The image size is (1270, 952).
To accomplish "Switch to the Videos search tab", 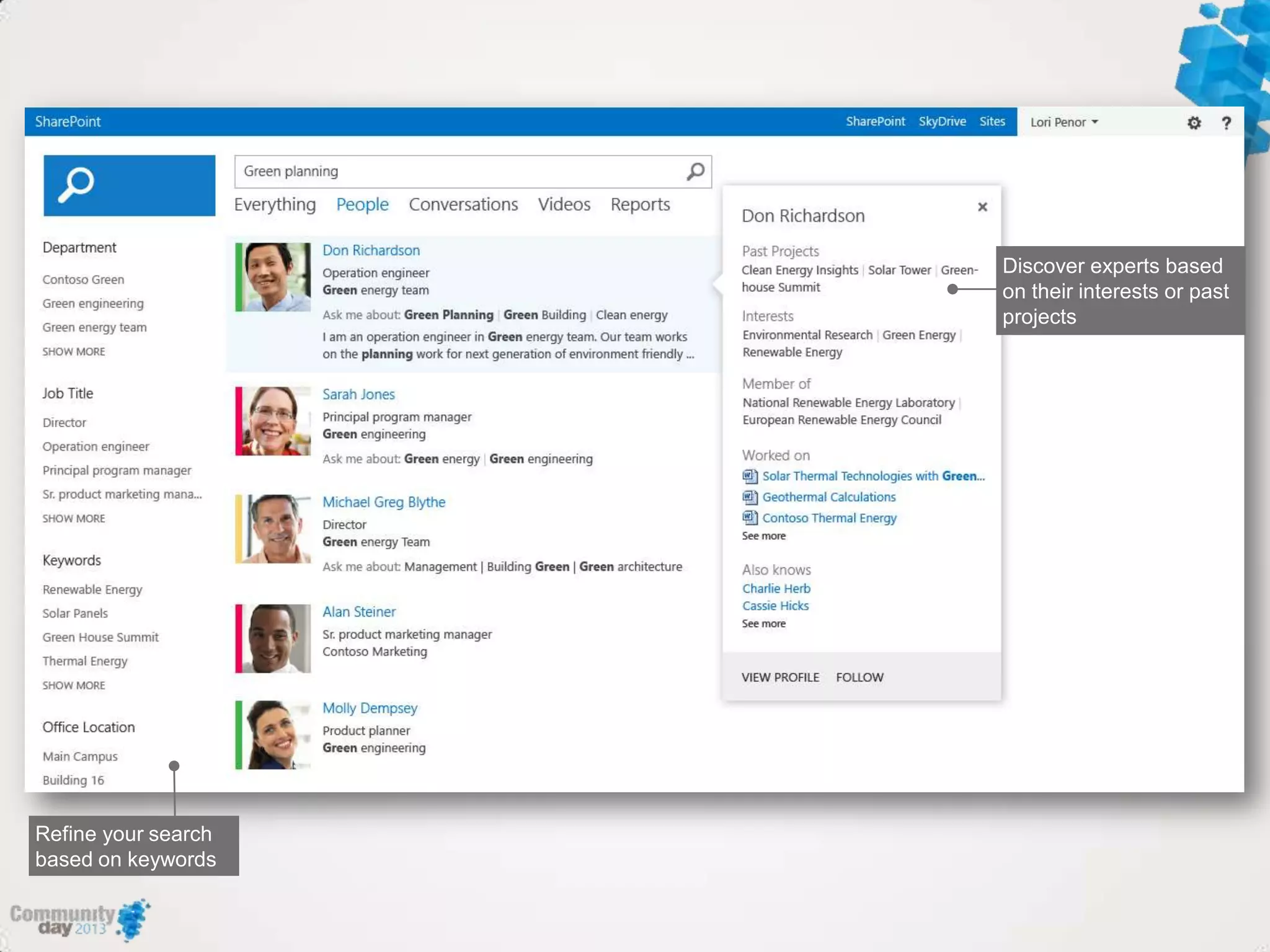I will (564, 205).
